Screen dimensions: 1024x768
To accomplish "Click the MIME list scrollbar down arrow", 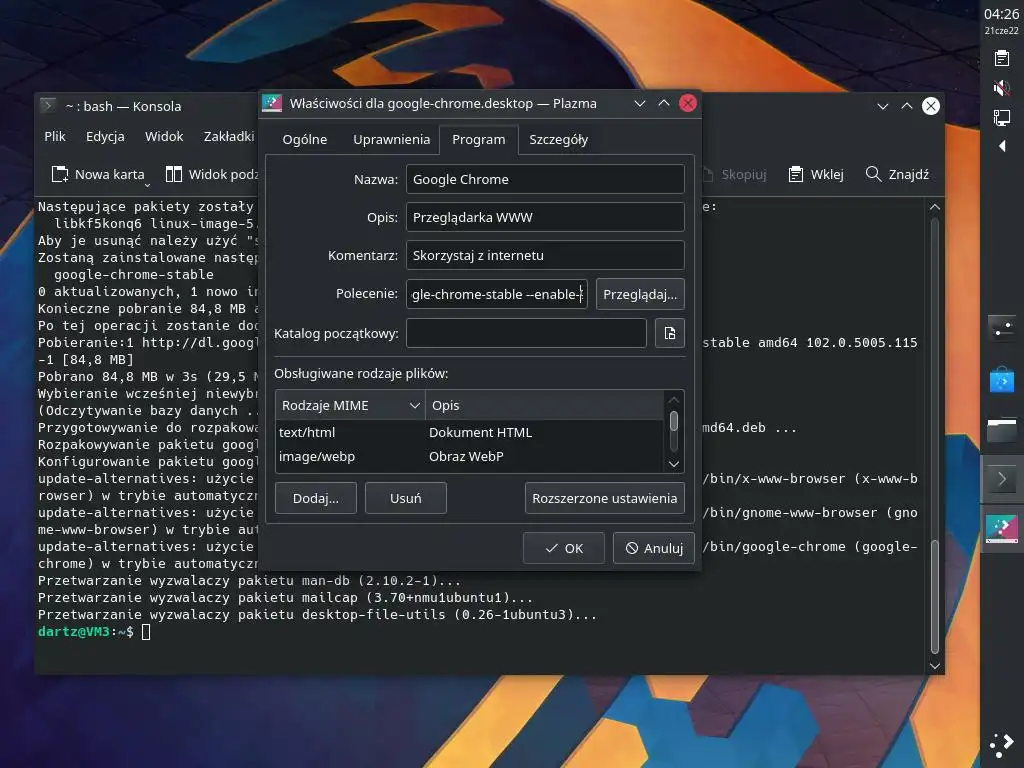I will click(x=674, y=464).
